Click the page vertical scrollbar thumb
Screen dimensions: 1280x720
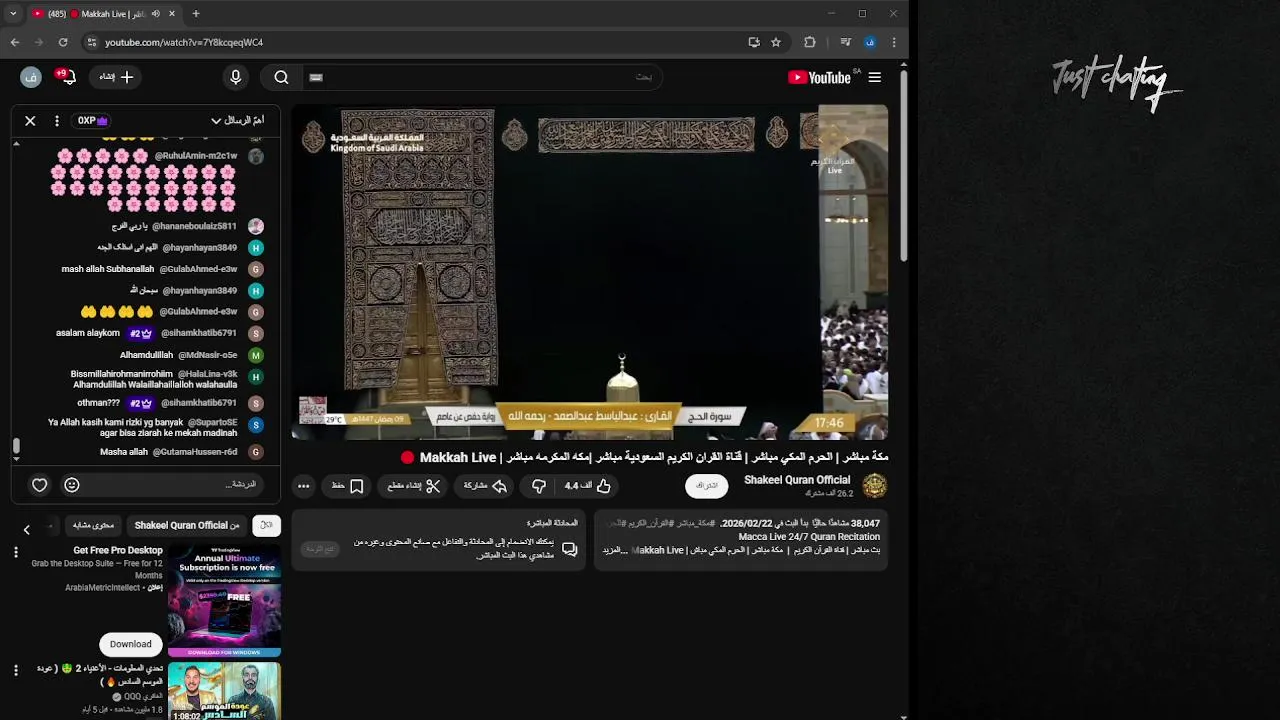904,165
